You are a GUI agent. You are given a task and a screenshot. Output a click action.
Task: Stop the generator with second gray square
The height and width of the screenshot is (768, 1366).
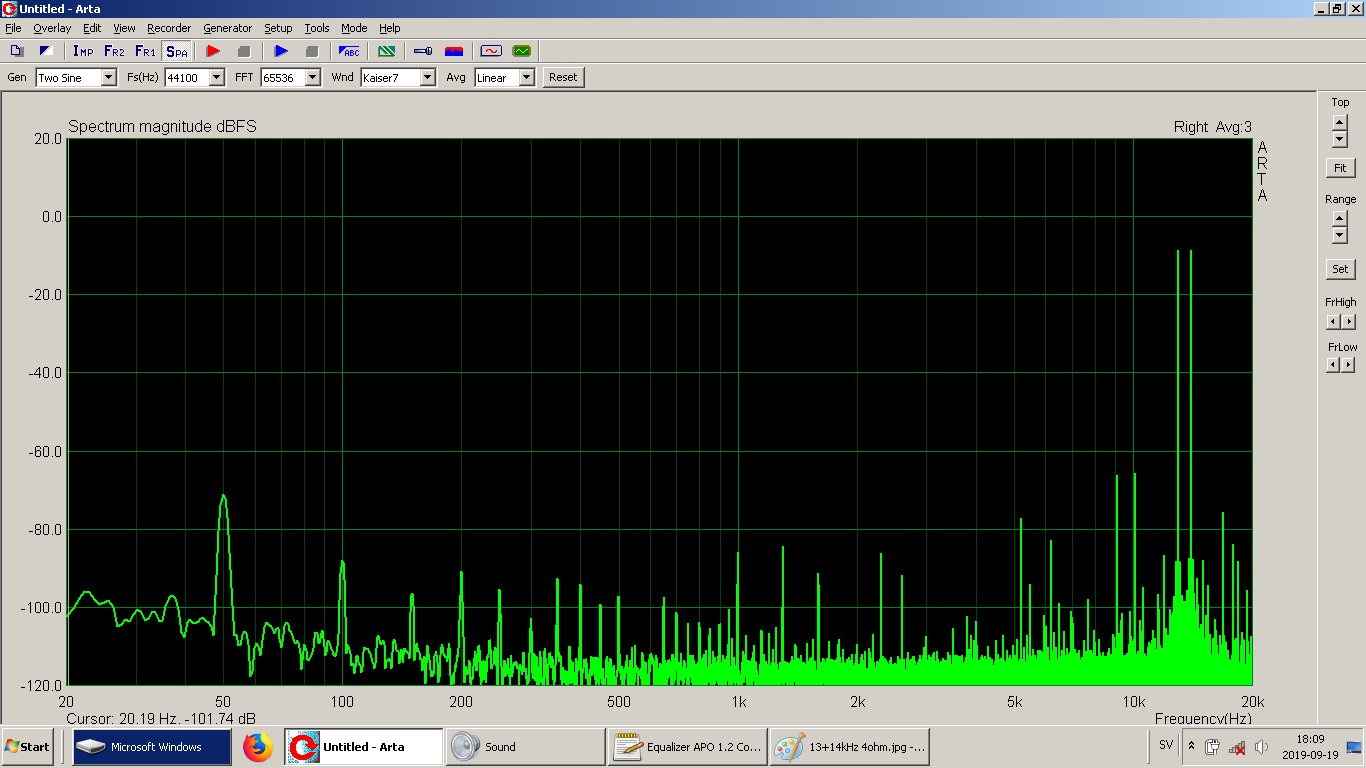click(311, 51)
